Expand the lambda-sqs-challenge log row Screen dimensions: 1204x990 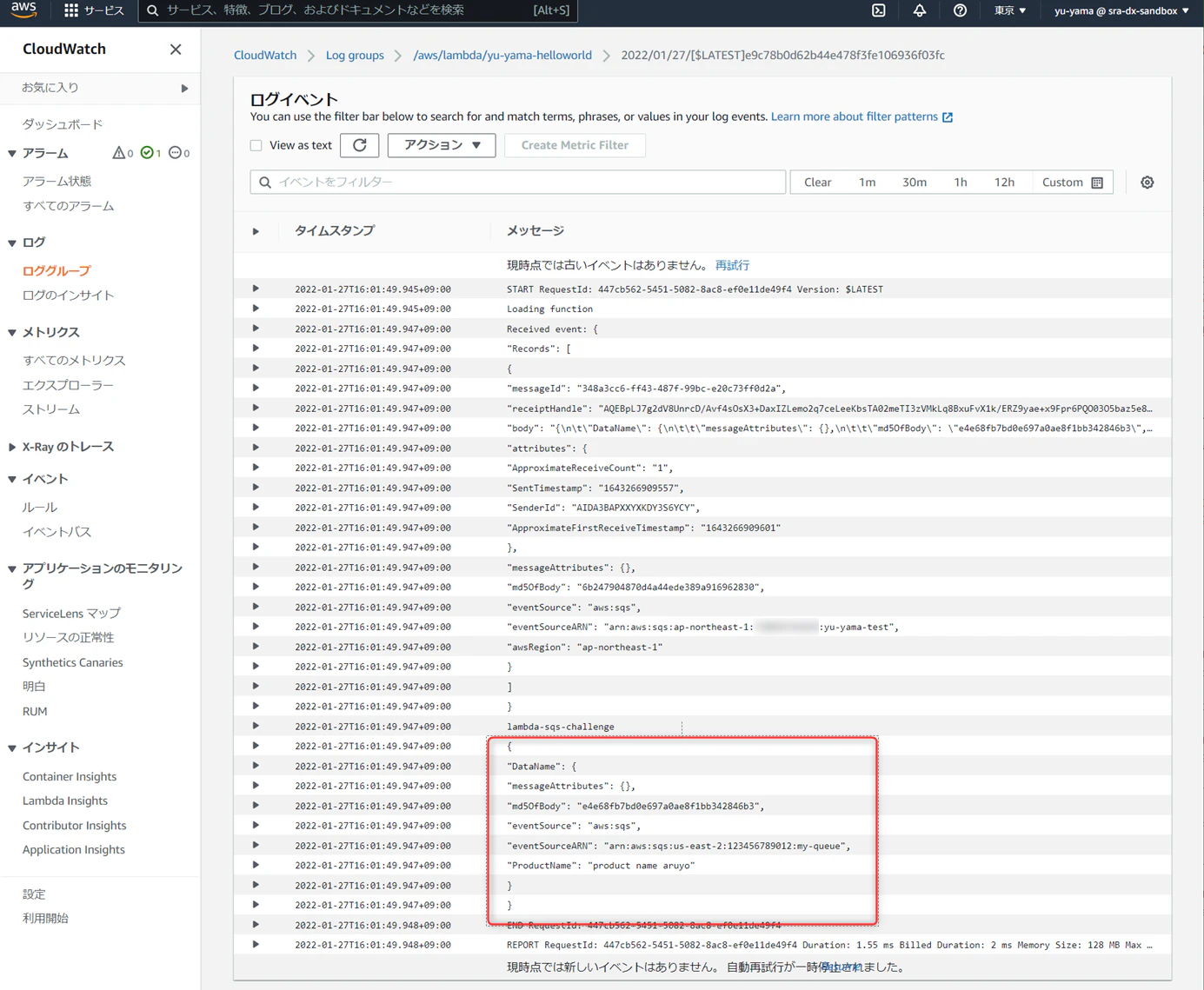point(256,726)
